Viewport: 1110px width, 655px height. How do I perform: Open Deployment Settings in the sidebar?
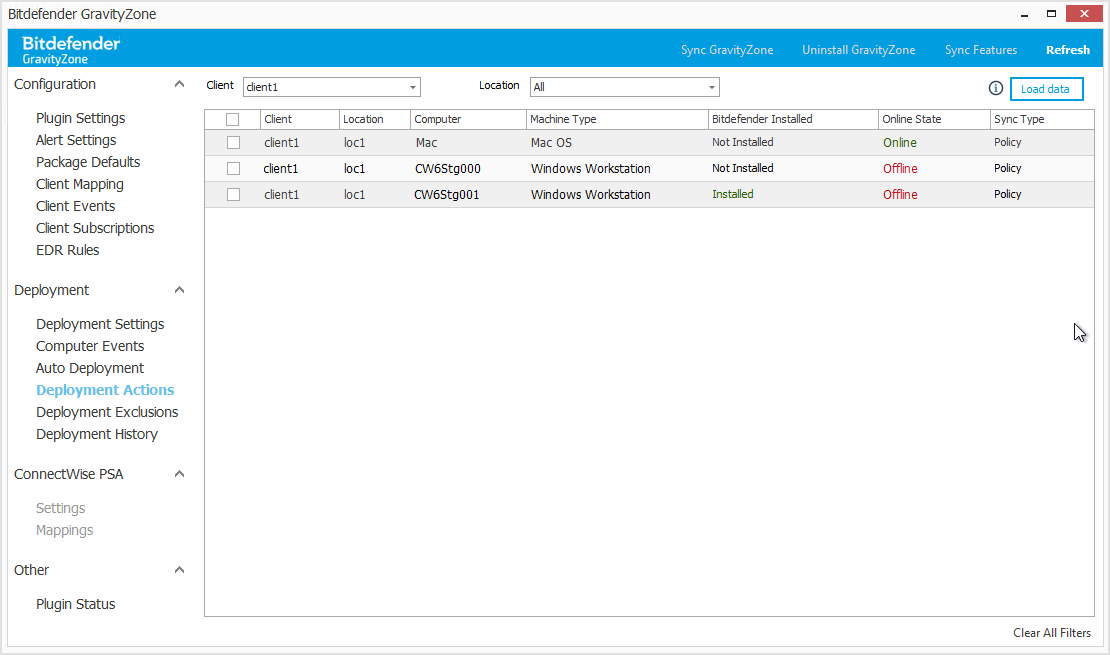point(100,323)
